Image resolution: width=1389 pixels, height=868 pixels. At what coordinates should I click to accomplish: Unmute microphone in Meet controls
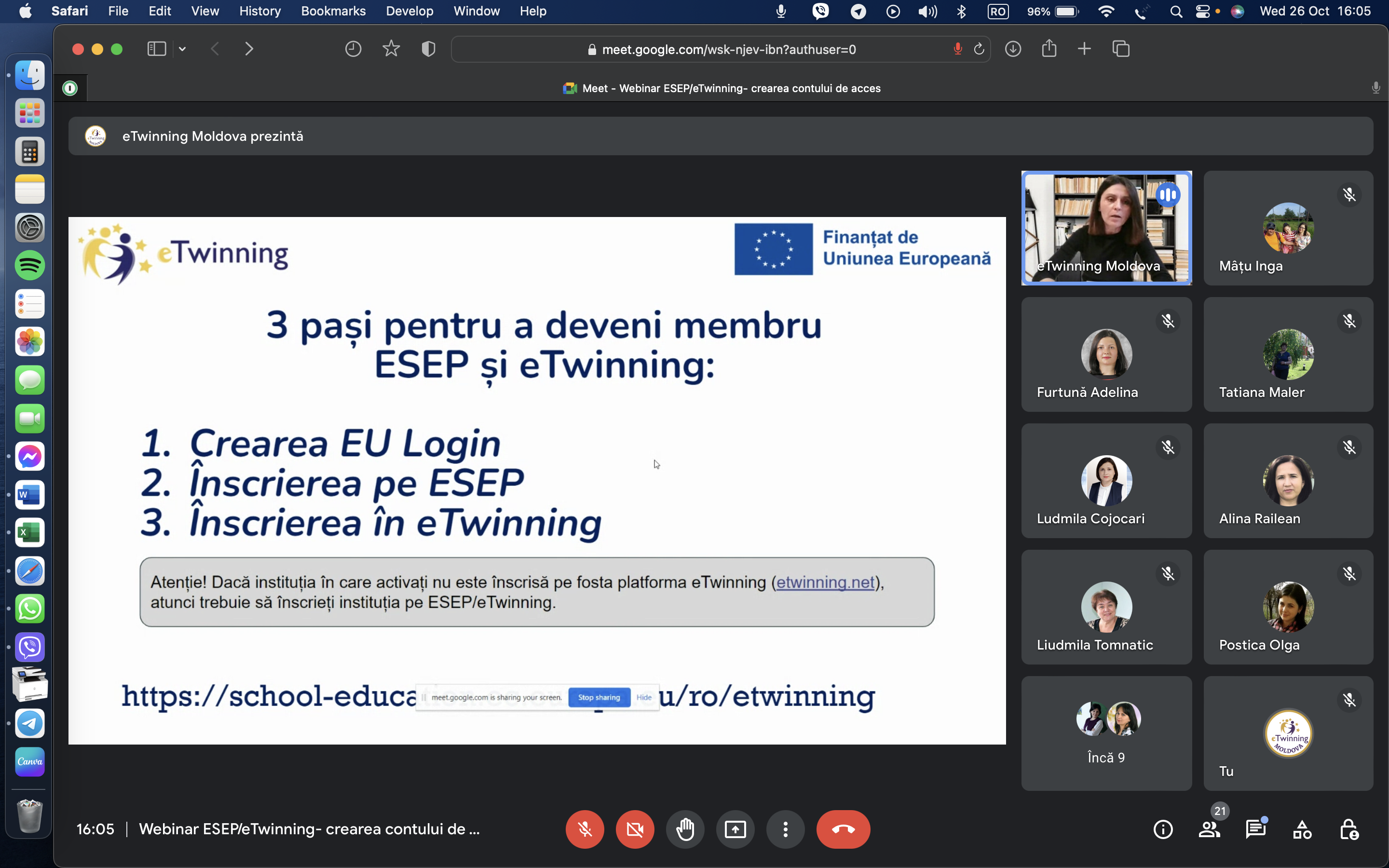(x=585, y=829)
